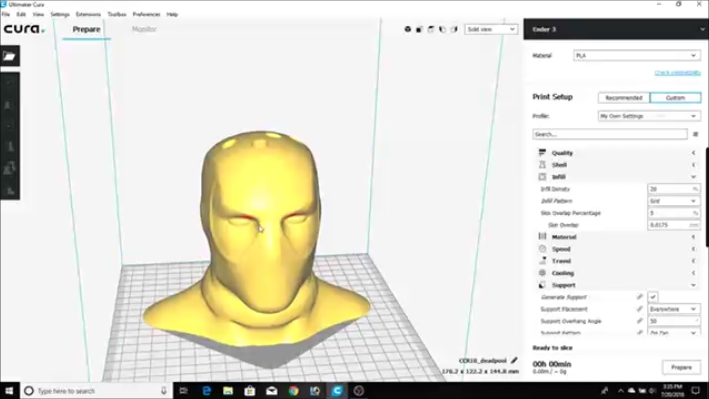This screenshot has width=709, height=399.
Task: Click the Infill category icon
Action: click(x=542, y=177)
